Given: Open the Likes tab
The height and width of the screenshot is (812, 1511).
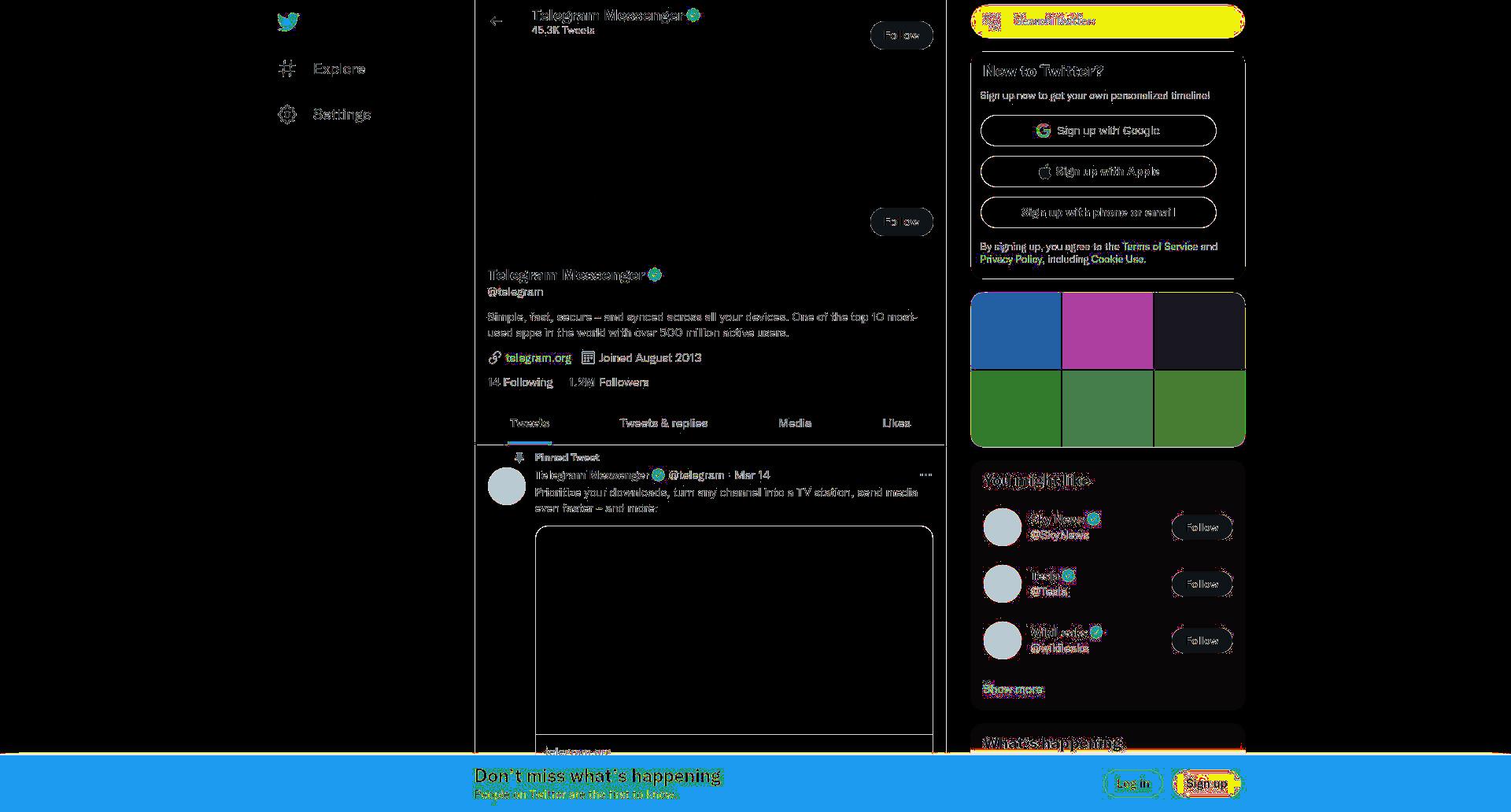Looking at the screenshot, I should tap(896, 423).
